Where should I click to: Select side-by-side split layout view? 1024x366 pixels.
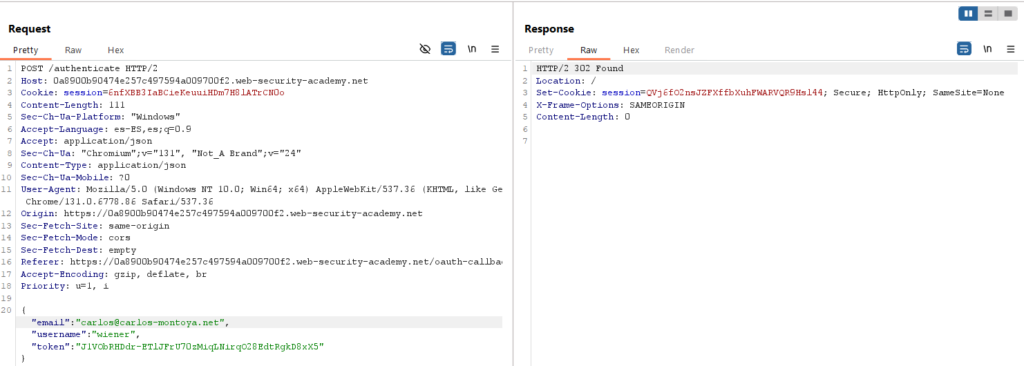pos(968,13)
